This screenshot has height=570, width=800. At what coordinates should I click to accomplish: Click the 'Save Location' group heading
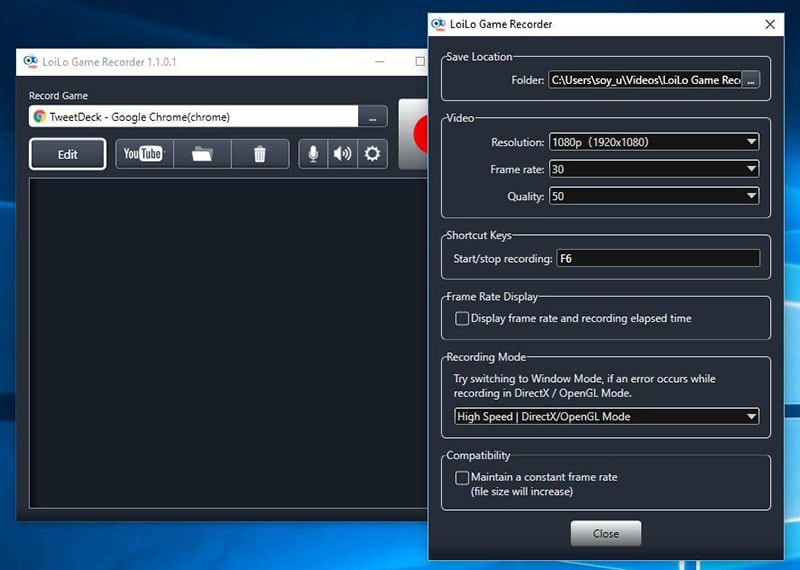click(479, 57)
